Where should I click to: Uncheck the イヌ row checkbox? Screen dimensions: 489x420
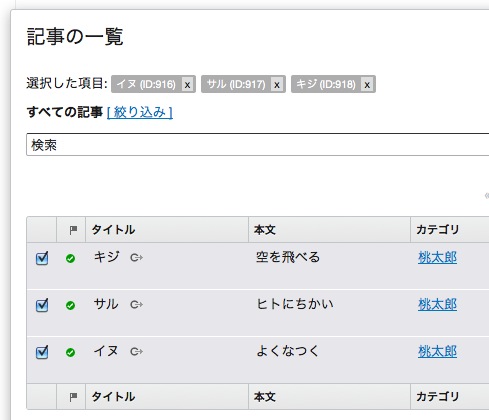point(42,352)
